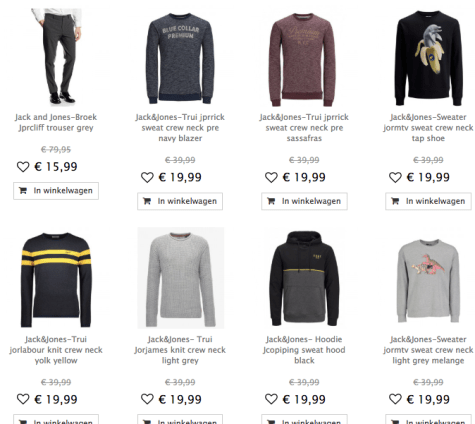View the black and grey hoodie image
This screenshot has width=475, height=424.
(304, 278)
